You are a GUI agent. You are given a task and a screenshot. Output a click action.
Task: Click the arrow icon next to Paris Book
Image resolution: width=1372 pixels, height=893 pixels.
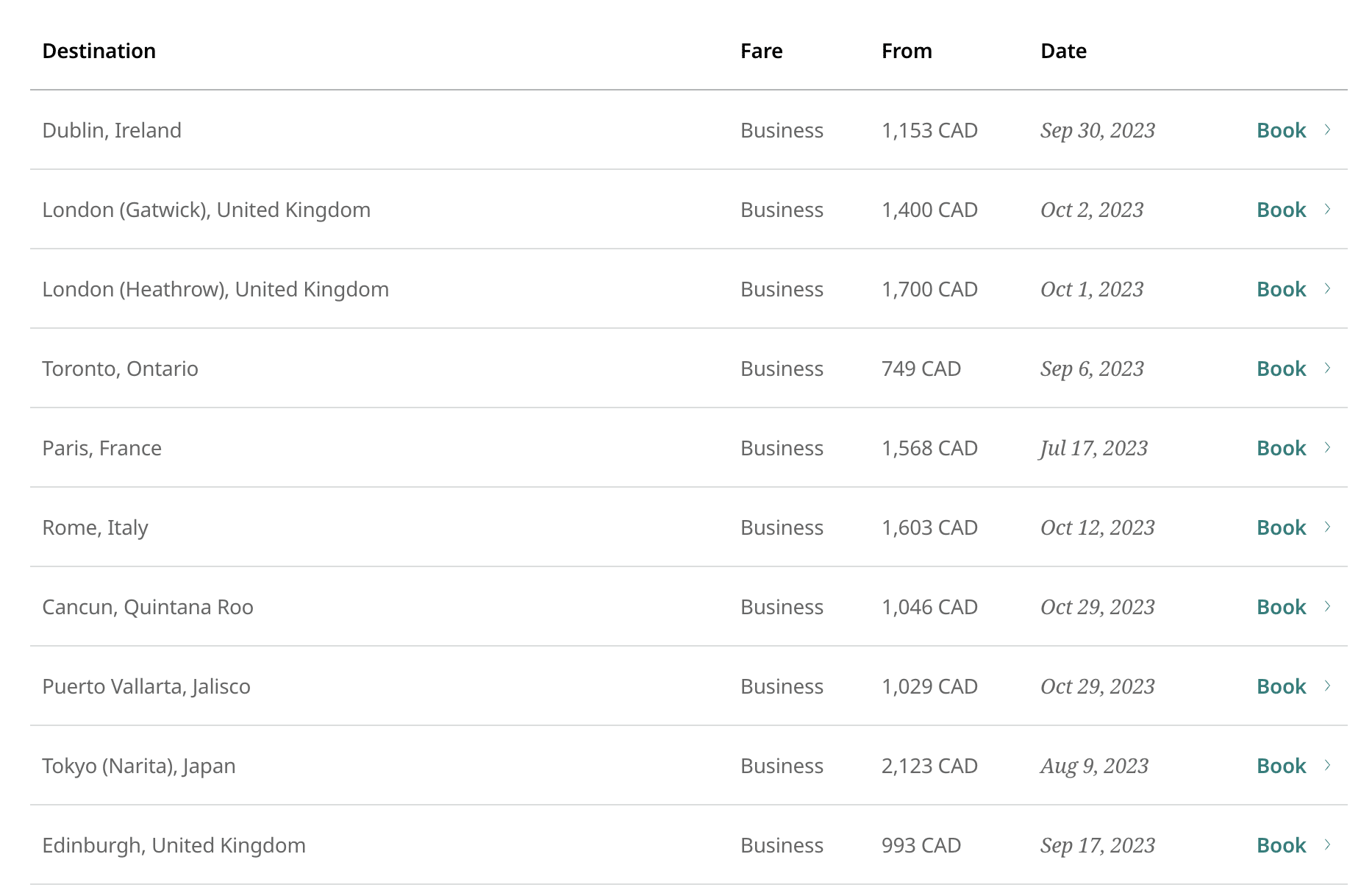click(1327, 448)
